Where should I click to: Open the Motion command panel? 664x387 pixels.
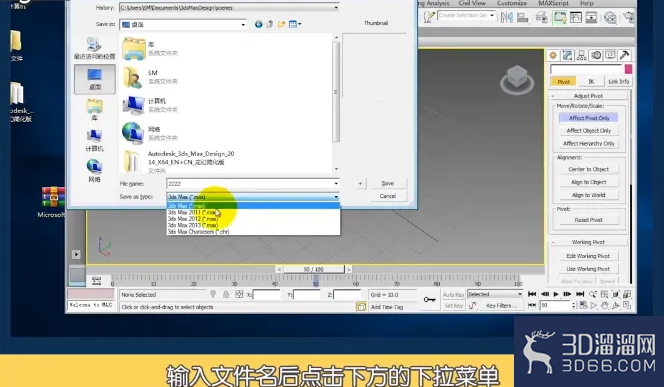(x=596, y=55)
